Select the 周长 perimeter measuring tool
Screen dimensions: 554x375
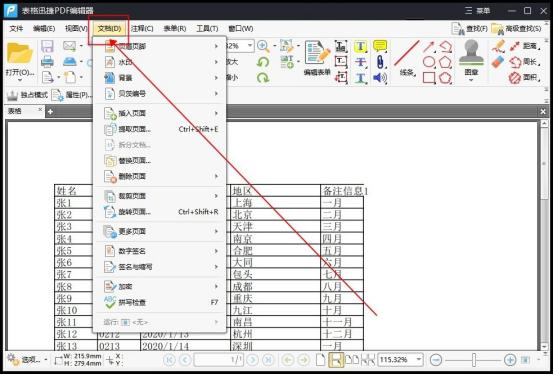(x=525, y=62)
